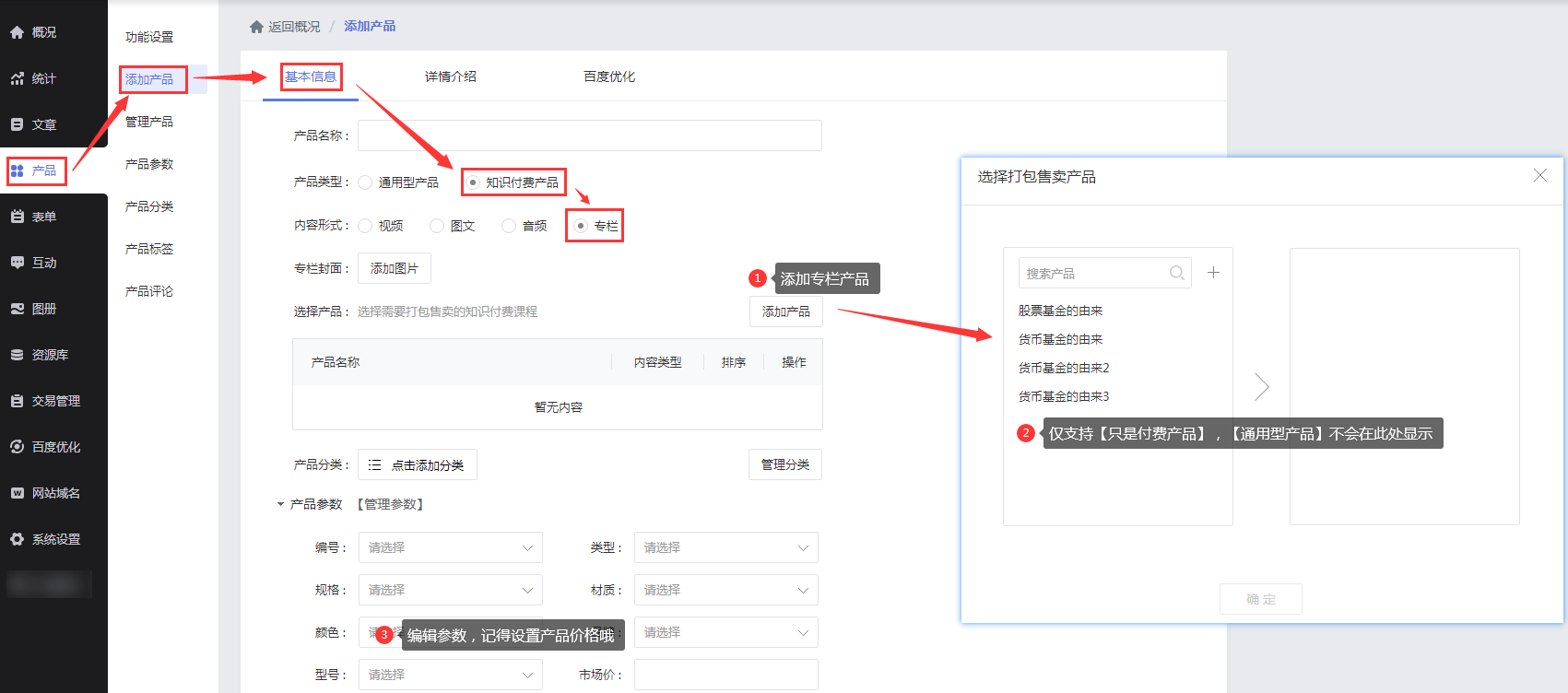
Task: Click the 系统设置 gear icon
Action: (x=17, y=539)
